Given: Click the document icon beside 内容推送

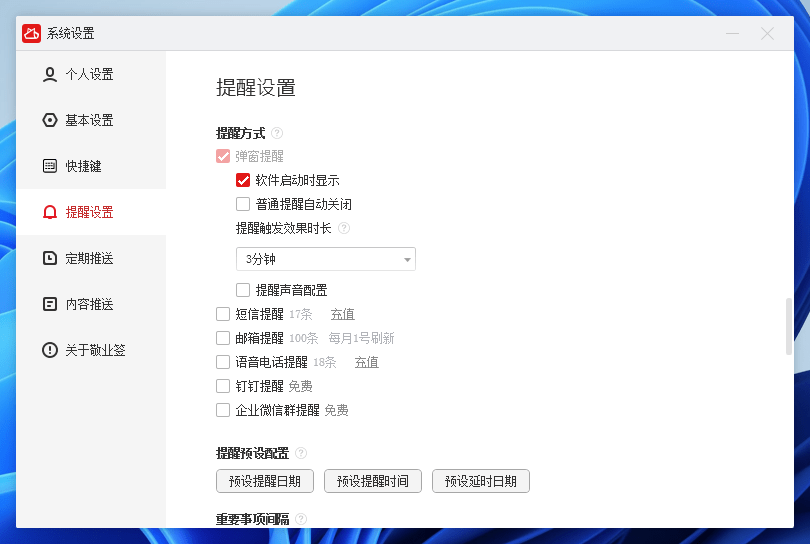Looking at the screenshot, I should click(50, 304).
